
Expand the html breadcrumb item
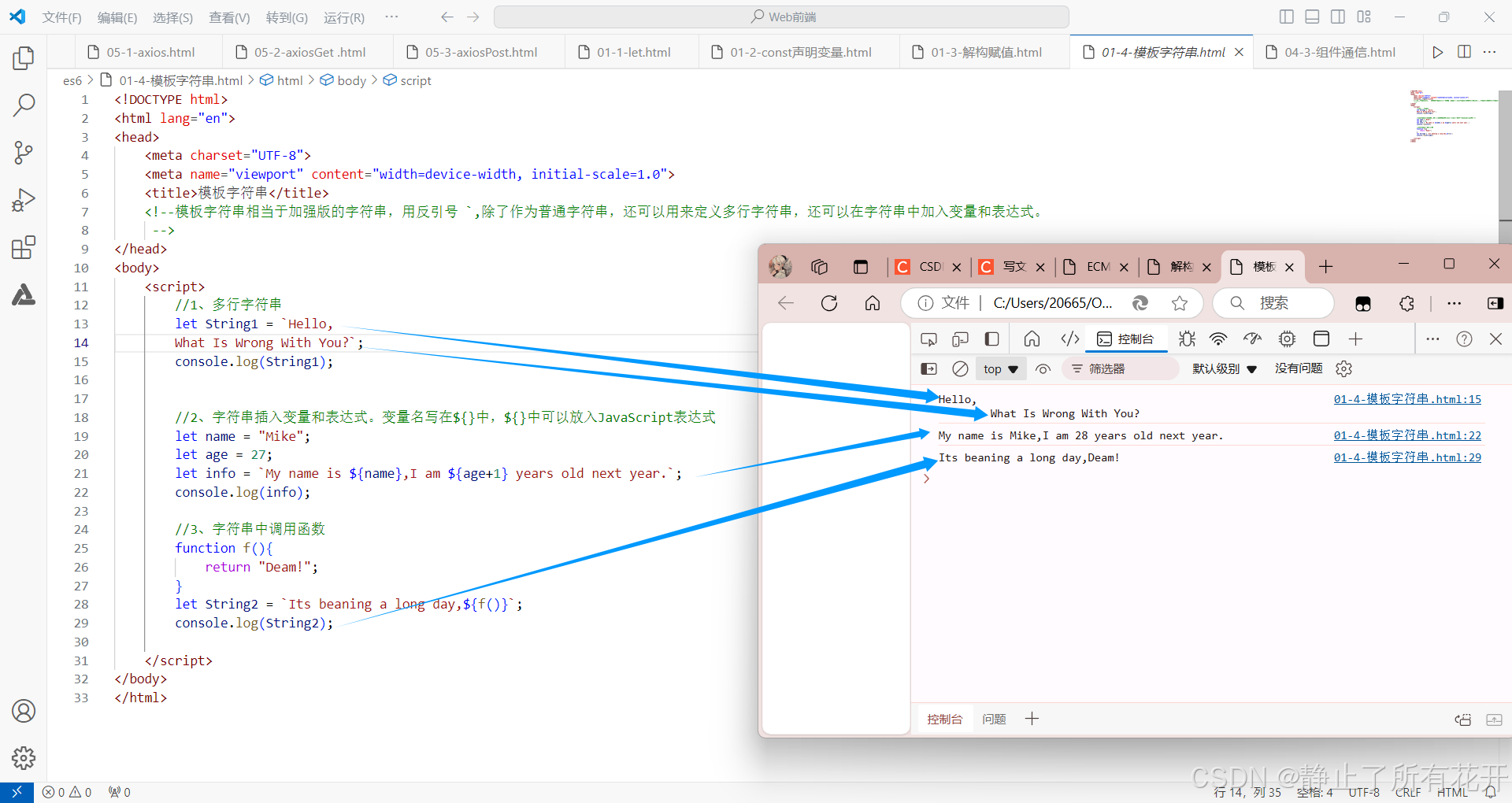pos(281,80)
